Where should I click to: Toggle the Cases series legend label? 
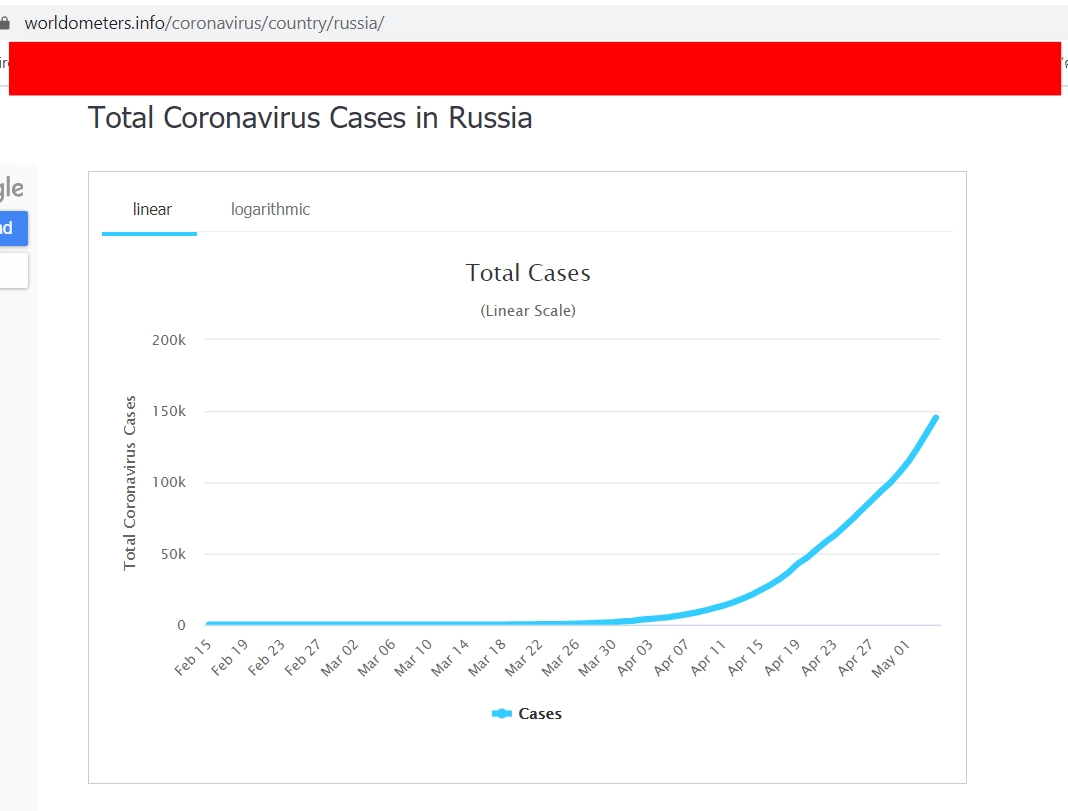pos(540,714)
